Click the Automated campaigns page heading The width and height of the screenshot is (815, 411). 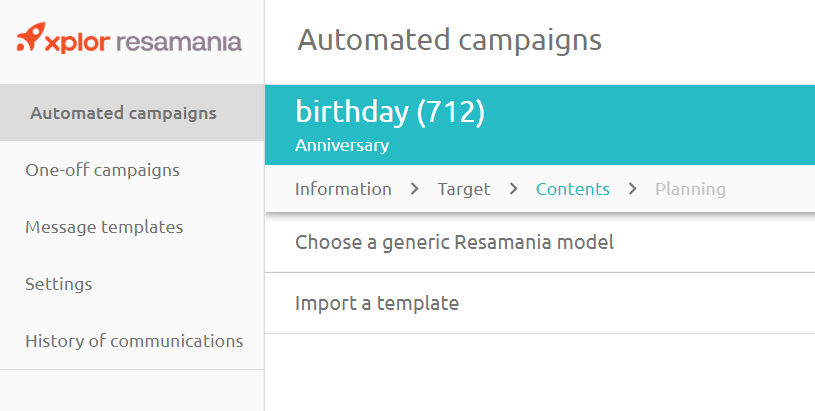pyautogui.click(x=449, y=41)
